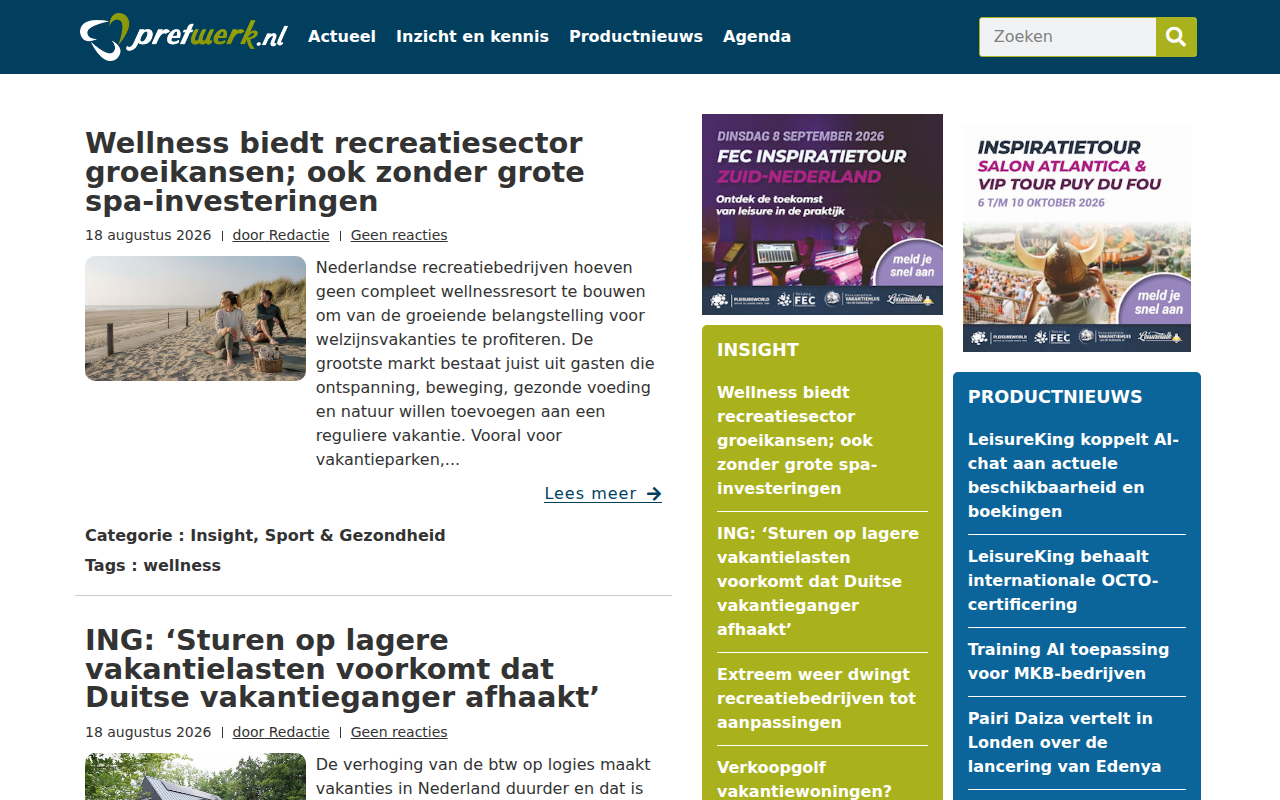Open sidebar Insight link about ING vakantielasten

[x=818, y=581]
